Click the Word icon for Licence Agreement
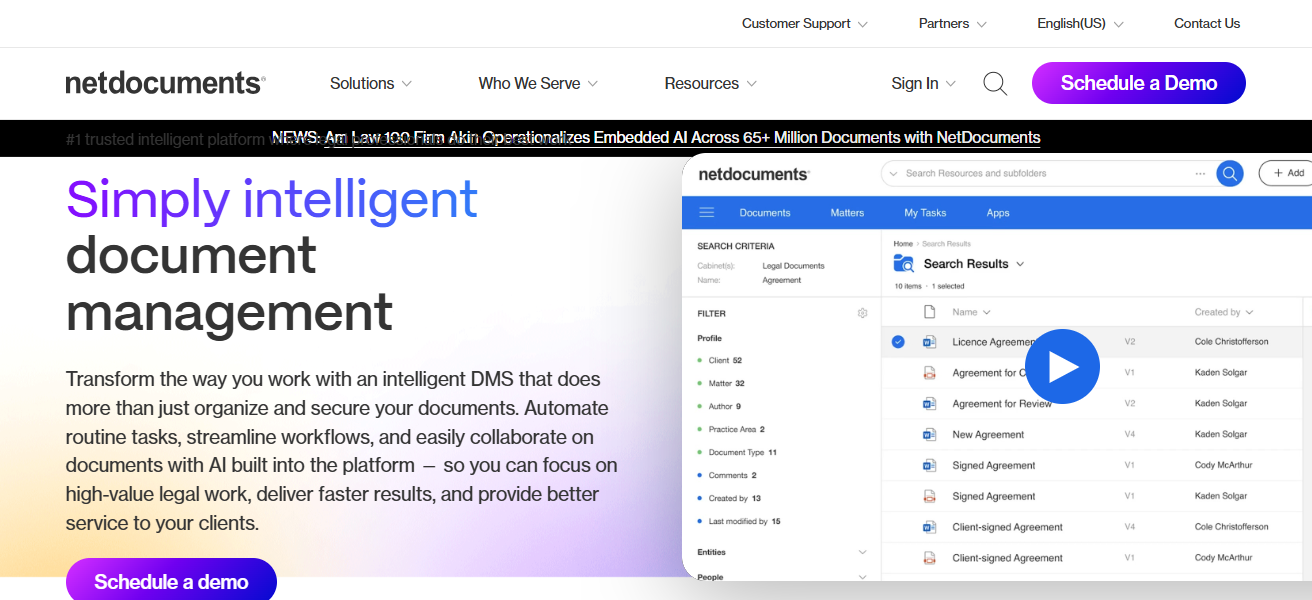The height and width of the screenshot is (600, 1312). (x=929, y=342)
